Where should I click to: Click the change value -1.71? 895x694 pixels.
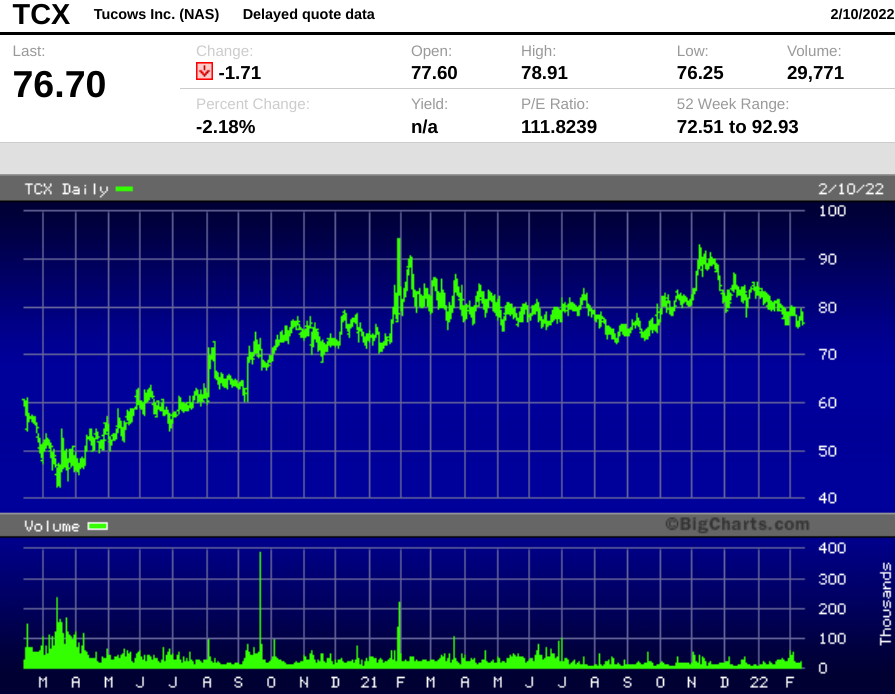click(x=240, y=72)
